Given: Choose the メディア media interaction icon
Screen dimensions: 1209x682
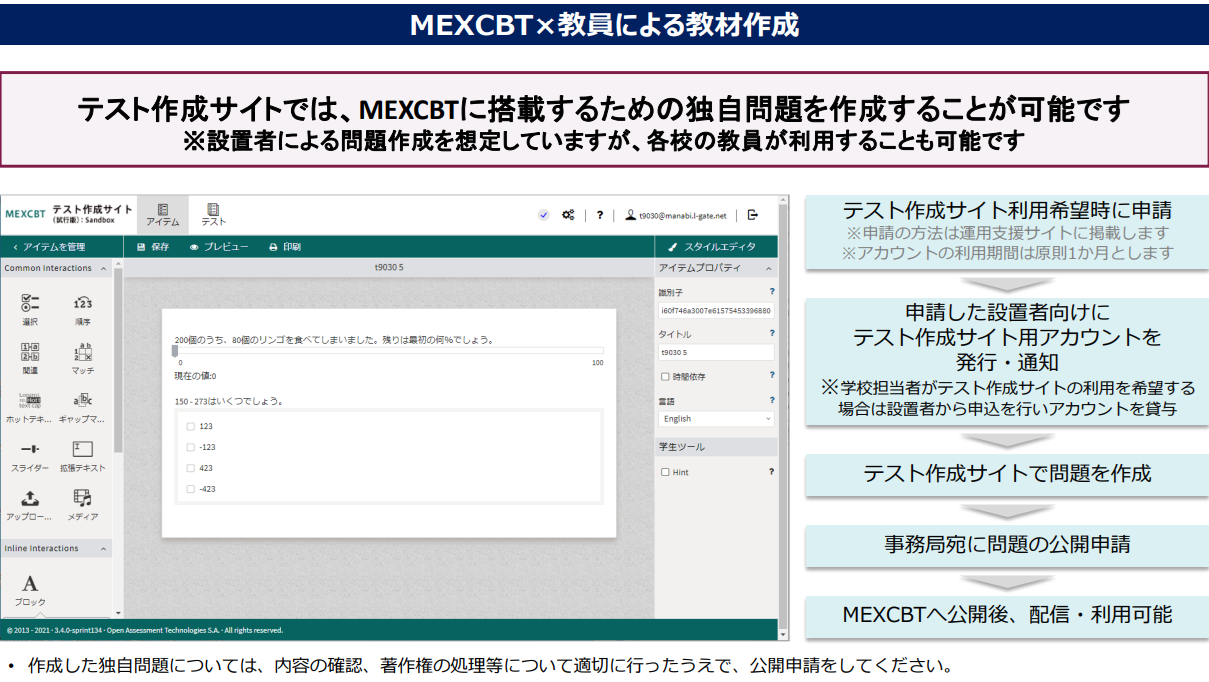Looking at the screenshot, I should (83, 497).
